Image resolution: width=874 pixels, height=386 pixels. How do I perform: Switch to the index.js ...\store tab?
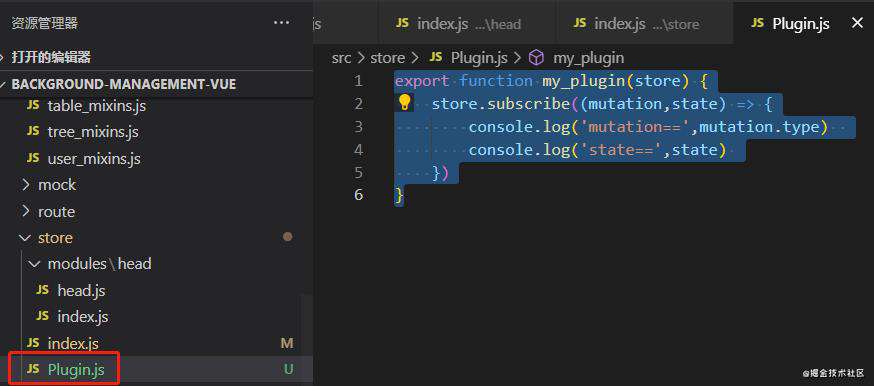(645, 23)
